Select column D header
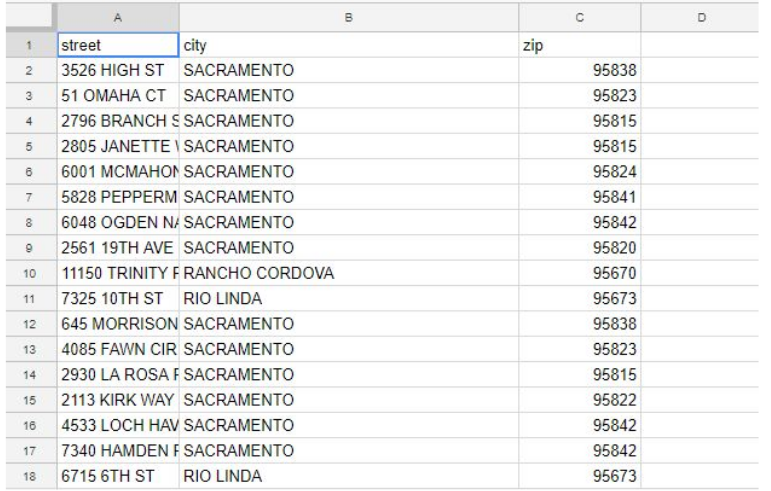 pyautogui.click(x=700, y=18)
